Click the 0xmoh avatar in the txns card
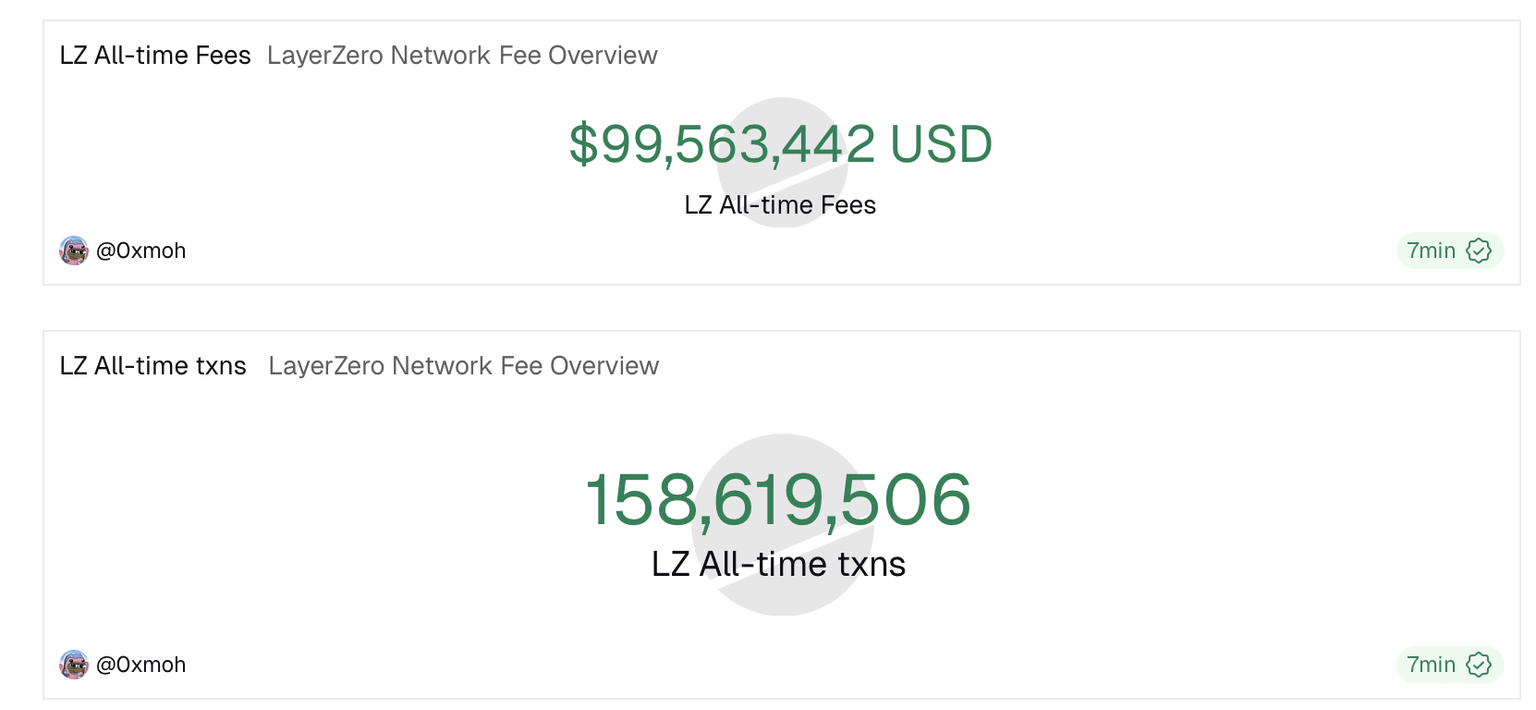The height and width of the screenshot is (710, 1536). pyautogui.click(x=74, y=664)
